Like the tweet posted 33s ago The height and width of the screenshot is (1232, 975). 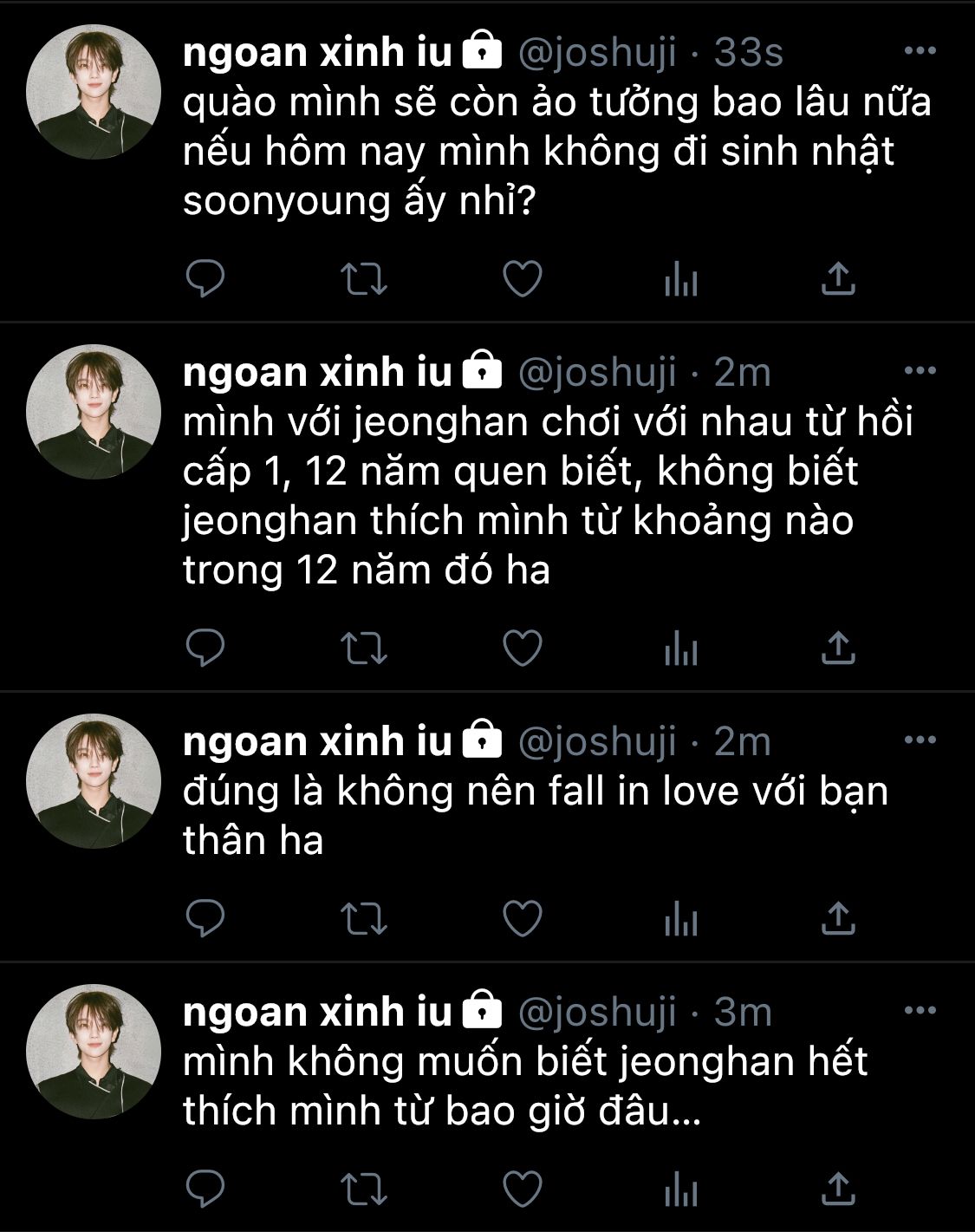(523, 278)
